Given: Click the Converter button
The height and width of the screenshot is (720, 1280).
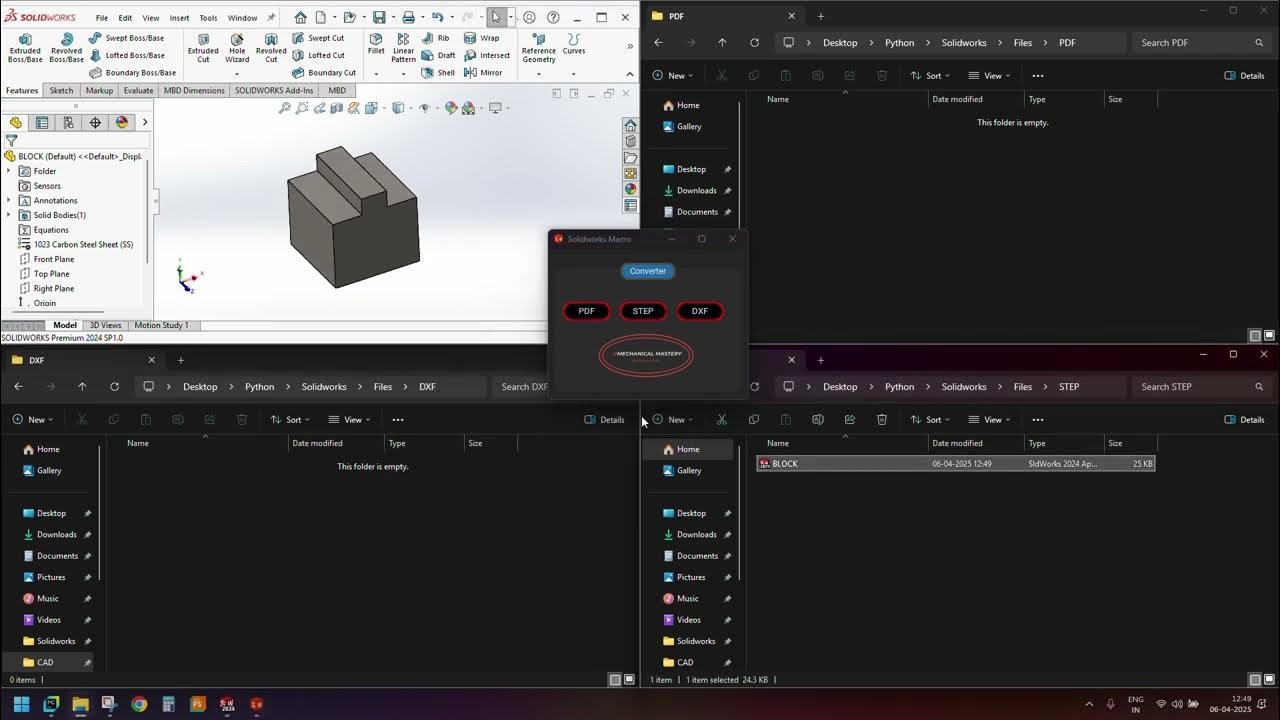Looking at the screenshot, I should (648, 271).
